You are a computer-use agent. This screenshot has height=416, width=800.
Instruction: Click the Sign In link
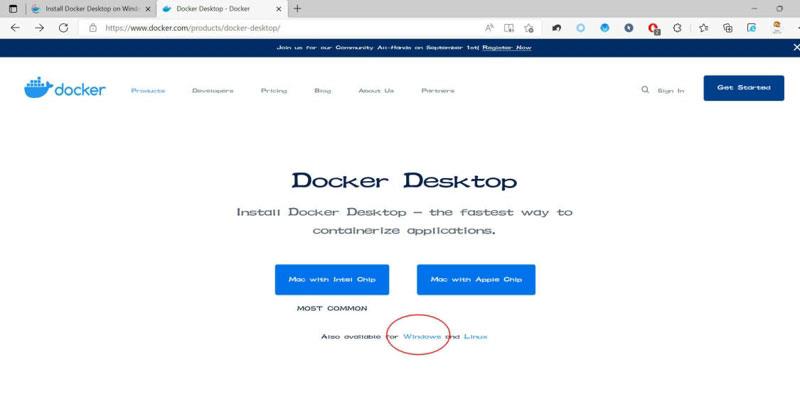coord(671,91)
